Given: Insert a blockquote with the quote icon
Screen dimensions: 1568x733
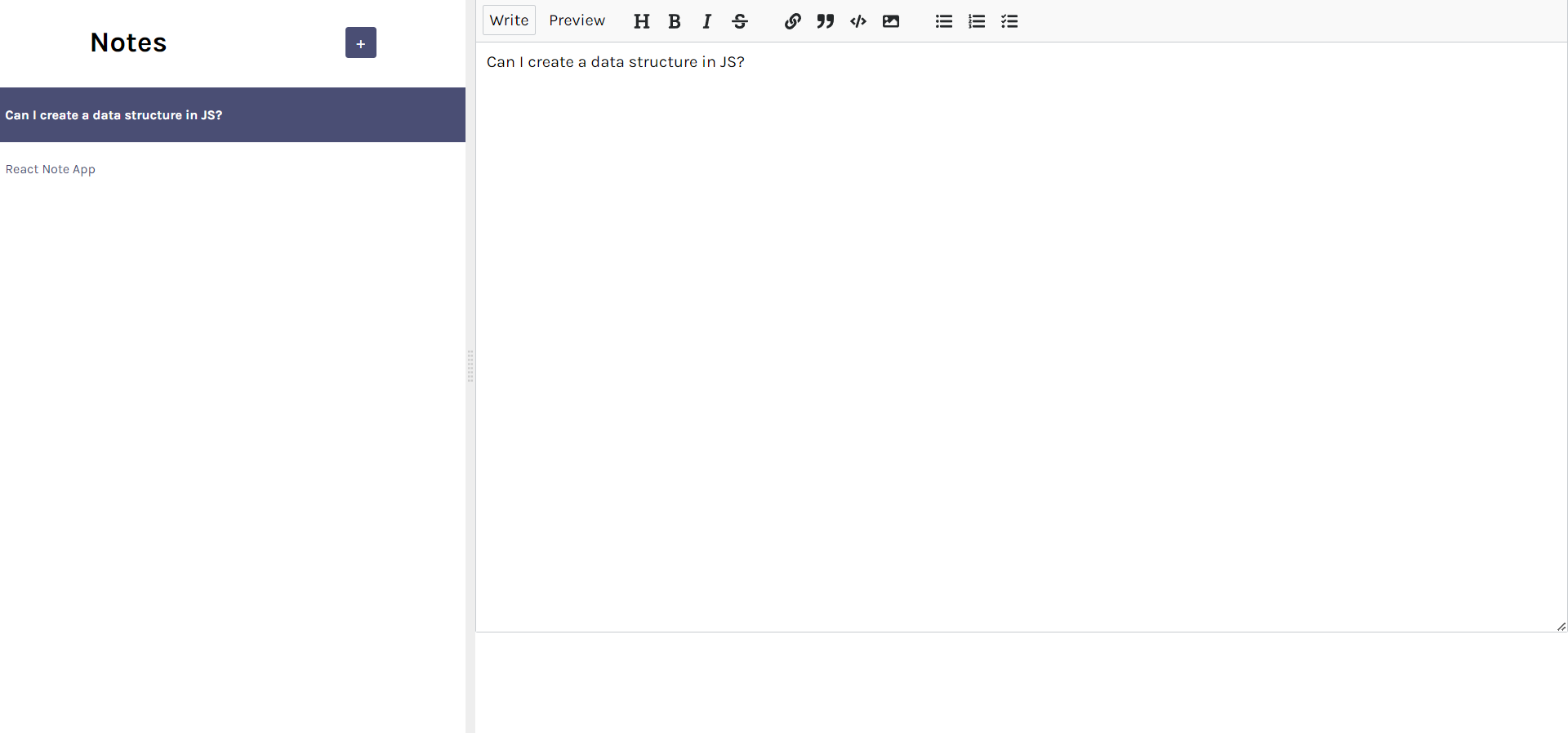Looking at the screenshot, I should tap(825, 21).
